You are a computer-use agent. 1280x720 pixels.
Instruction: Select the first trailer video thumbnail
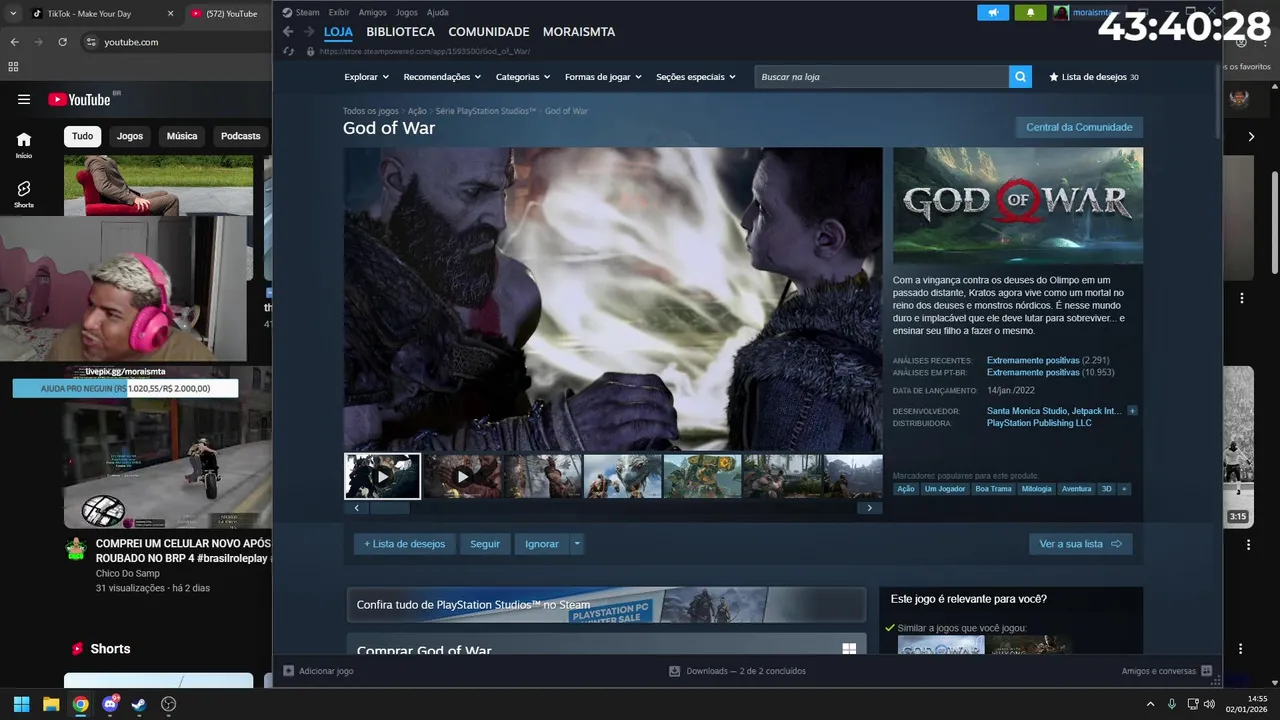coord(382,476)
